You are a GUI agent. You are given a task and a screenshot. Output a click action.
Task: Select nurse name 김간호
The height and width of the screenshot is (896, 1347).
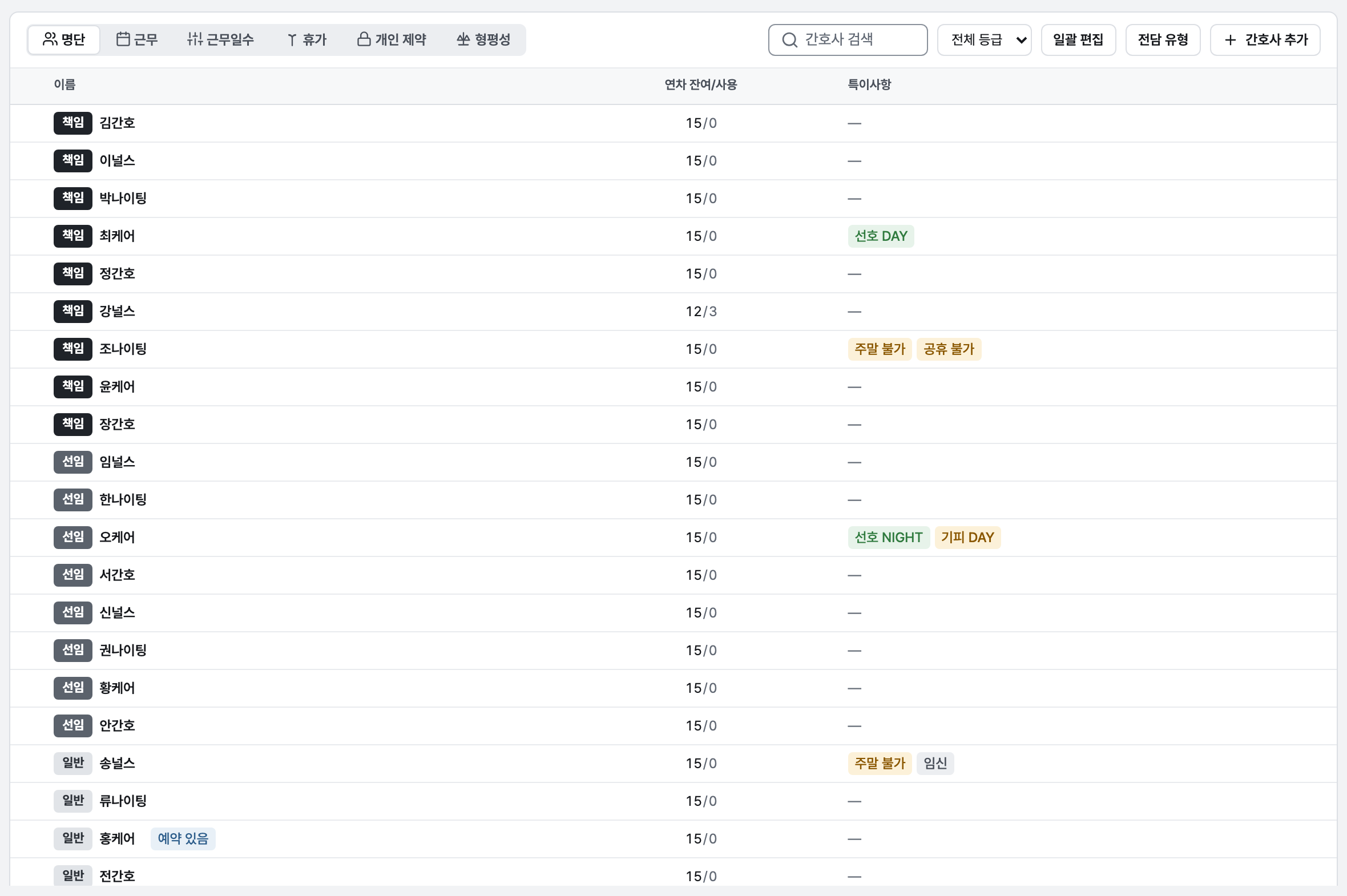[117, 123]
